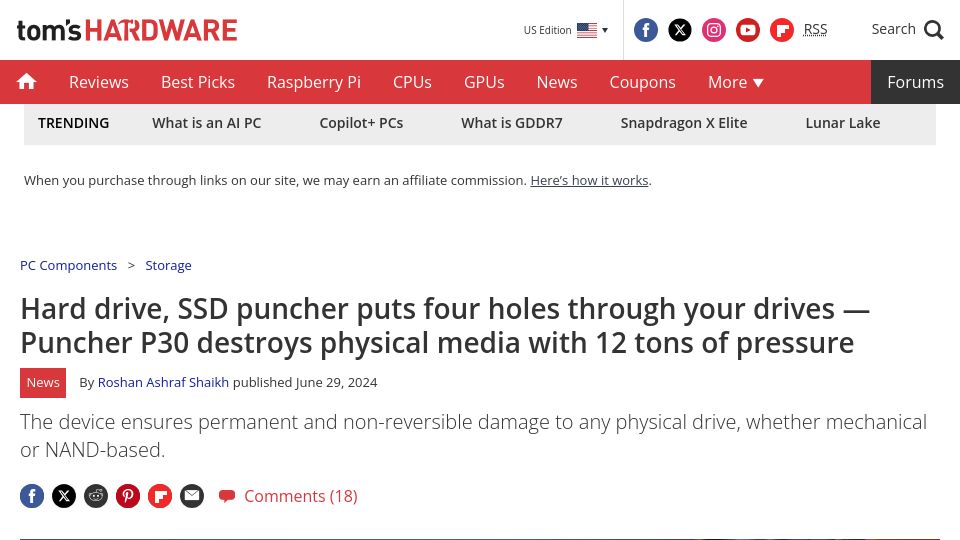
Task: Open the PC Components breadcrumb
Action: coord(69,265)
